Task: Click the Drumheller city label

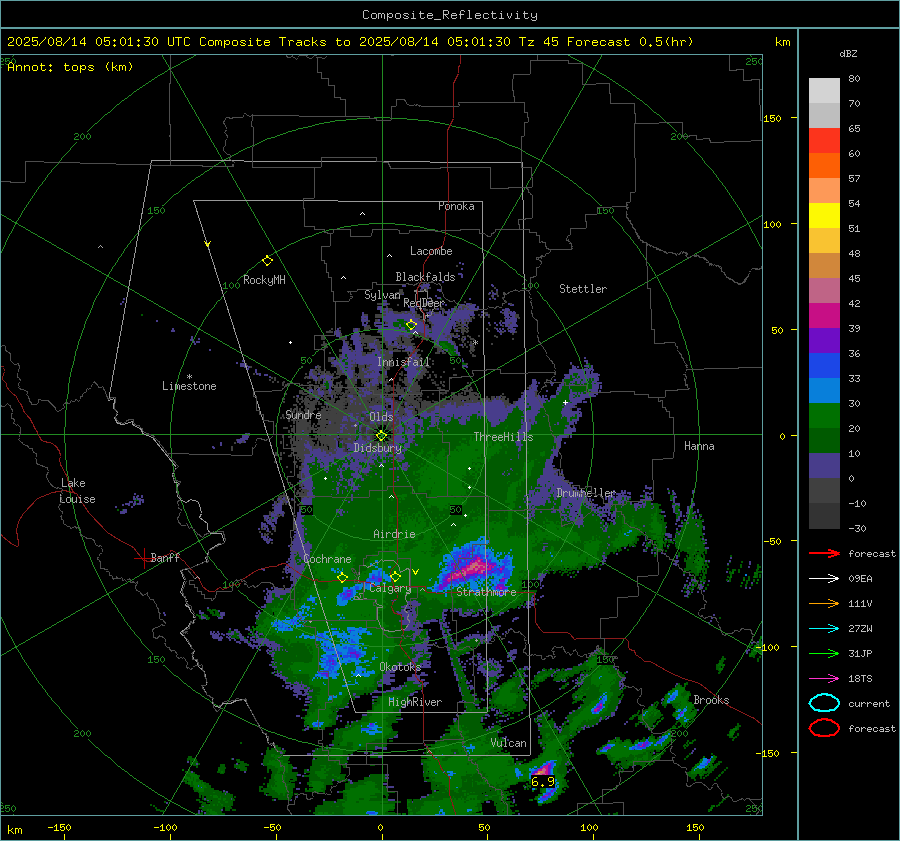Action: (586, 493)
